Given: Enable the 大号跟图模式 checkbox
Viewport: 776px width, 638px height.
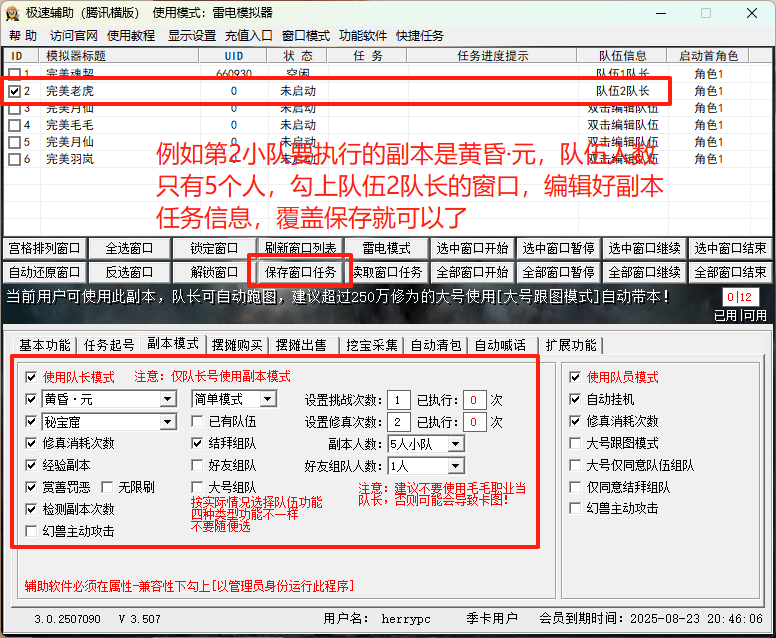Looking at the screenshot, I should coord(575,443).
